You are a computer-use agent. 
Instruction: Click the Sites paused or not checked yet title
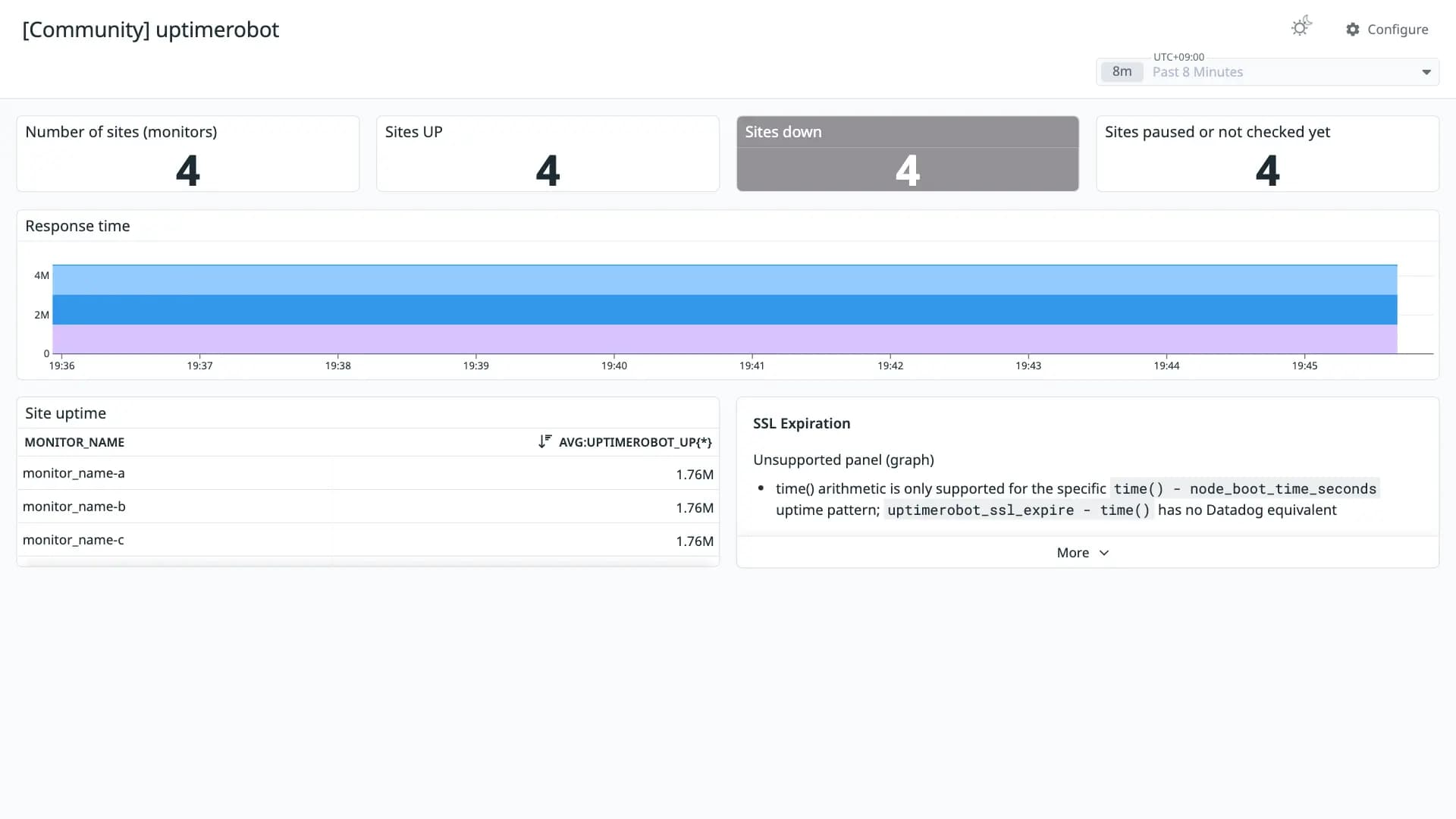[1217, 132]
